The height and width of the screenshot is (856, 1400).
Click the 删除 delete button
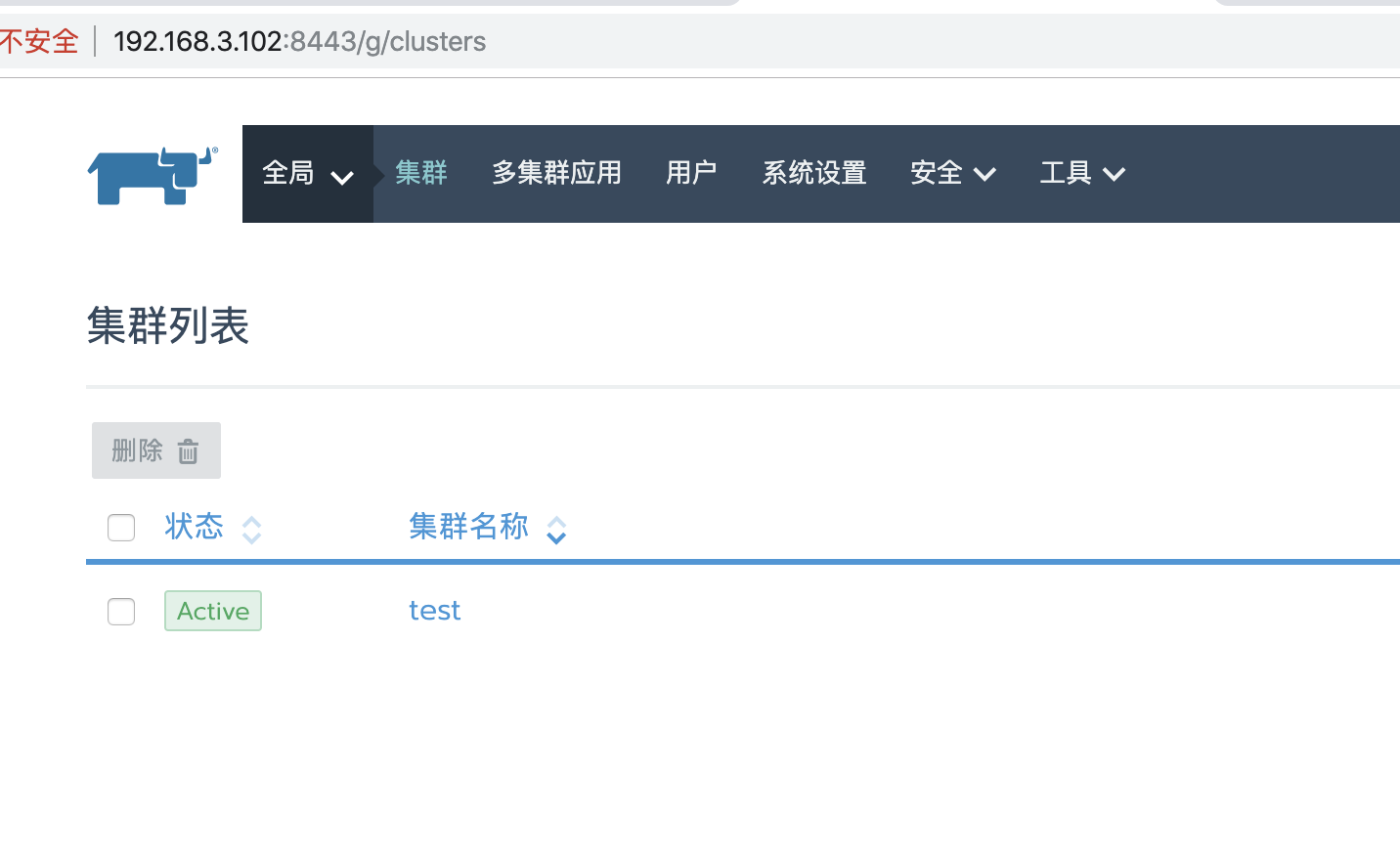click(156, 450)
